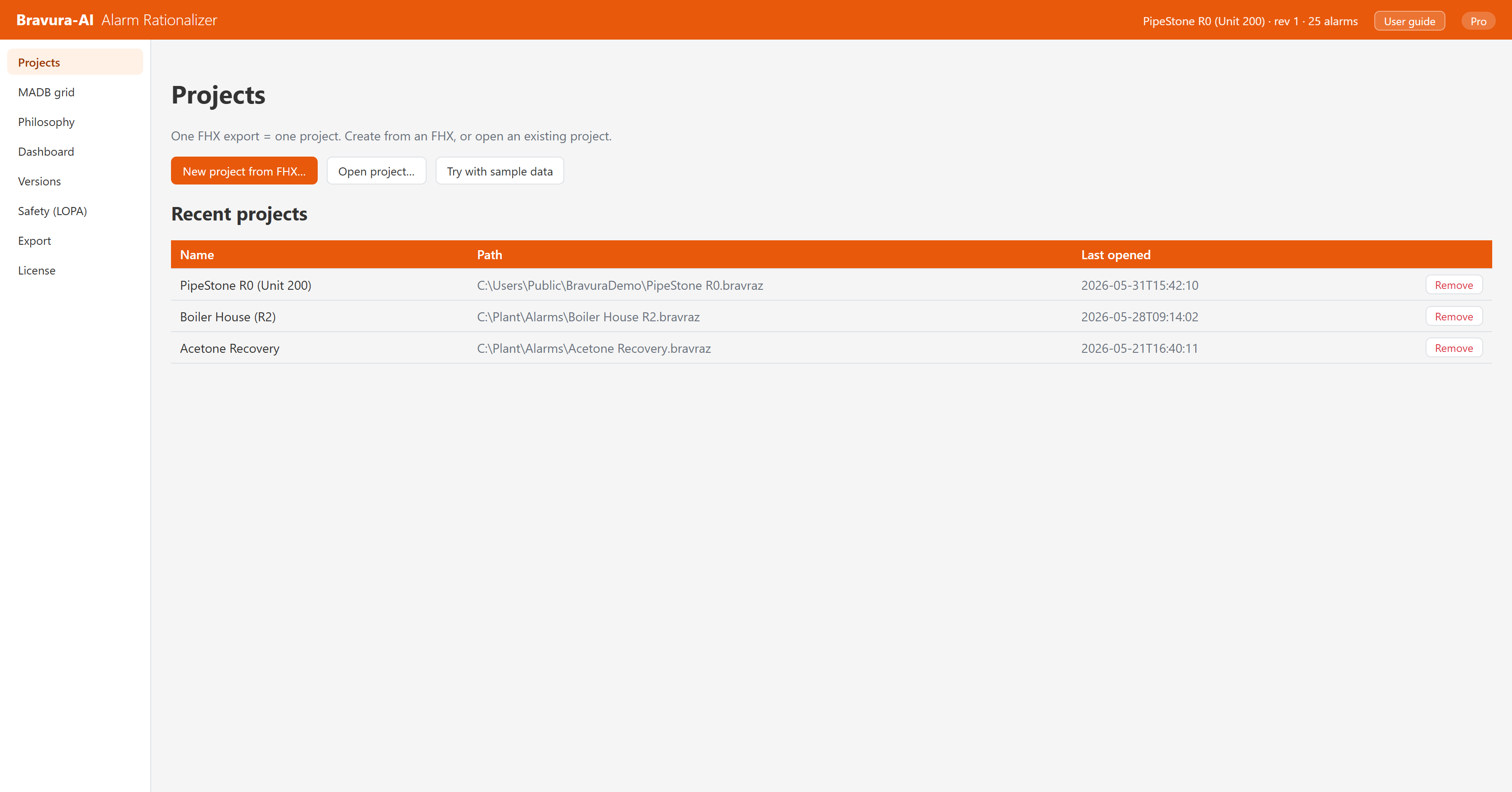Open the User guide
Viewport: 1512px width, 792px height.
point(1409,21)
